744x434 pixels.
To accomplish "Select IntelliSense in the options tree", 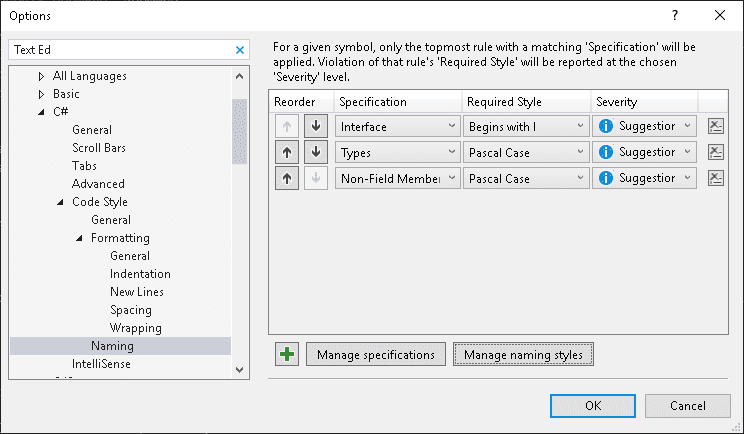I will click(101, 364).
